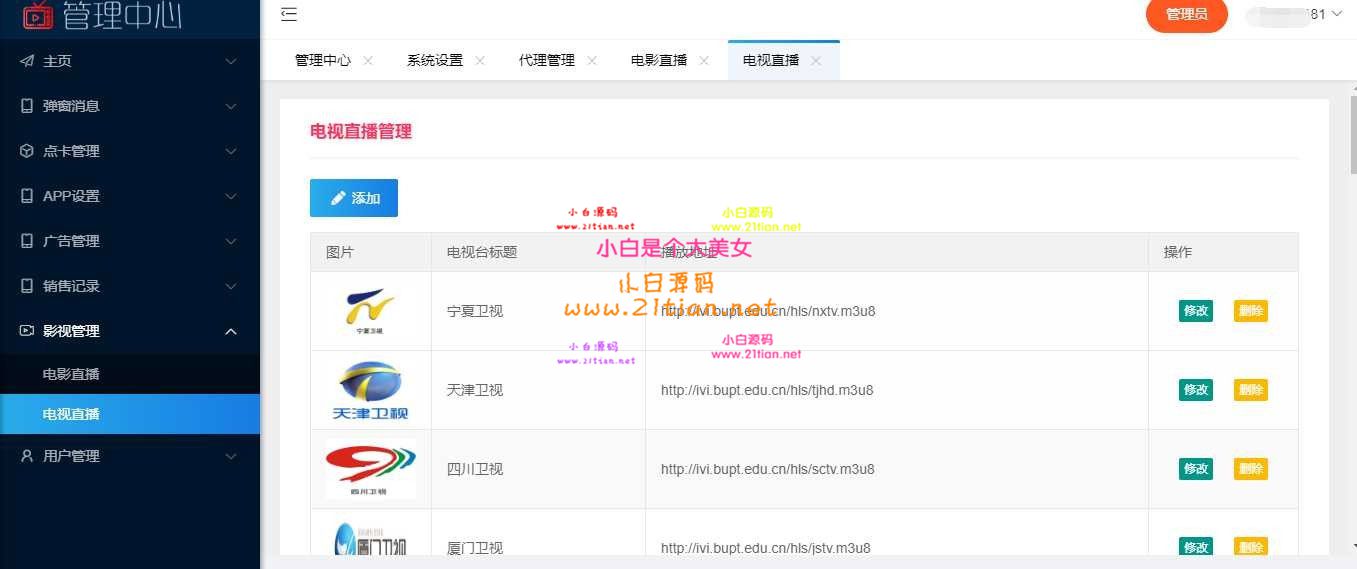Close the 电视直播 tab

pos(816,60)
